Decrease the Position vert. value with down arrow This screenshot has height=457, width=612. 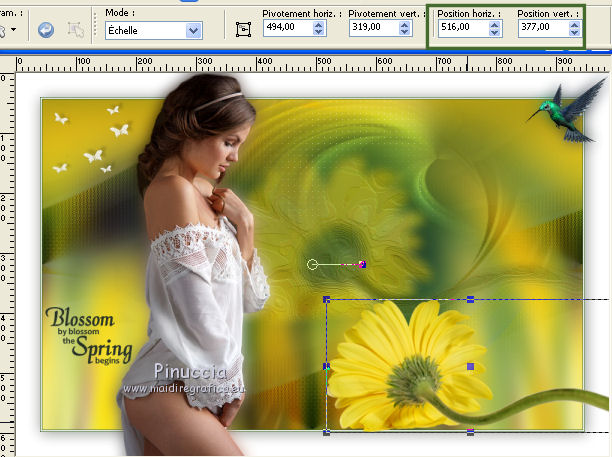575,32
